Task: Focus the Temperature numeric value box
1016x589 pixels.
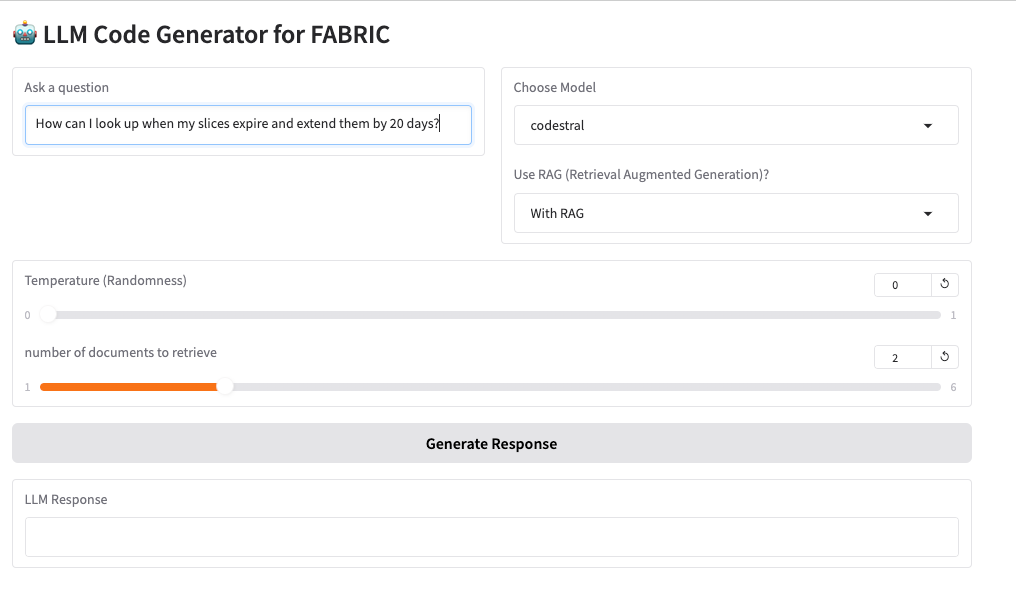Action: pos(901,285)
